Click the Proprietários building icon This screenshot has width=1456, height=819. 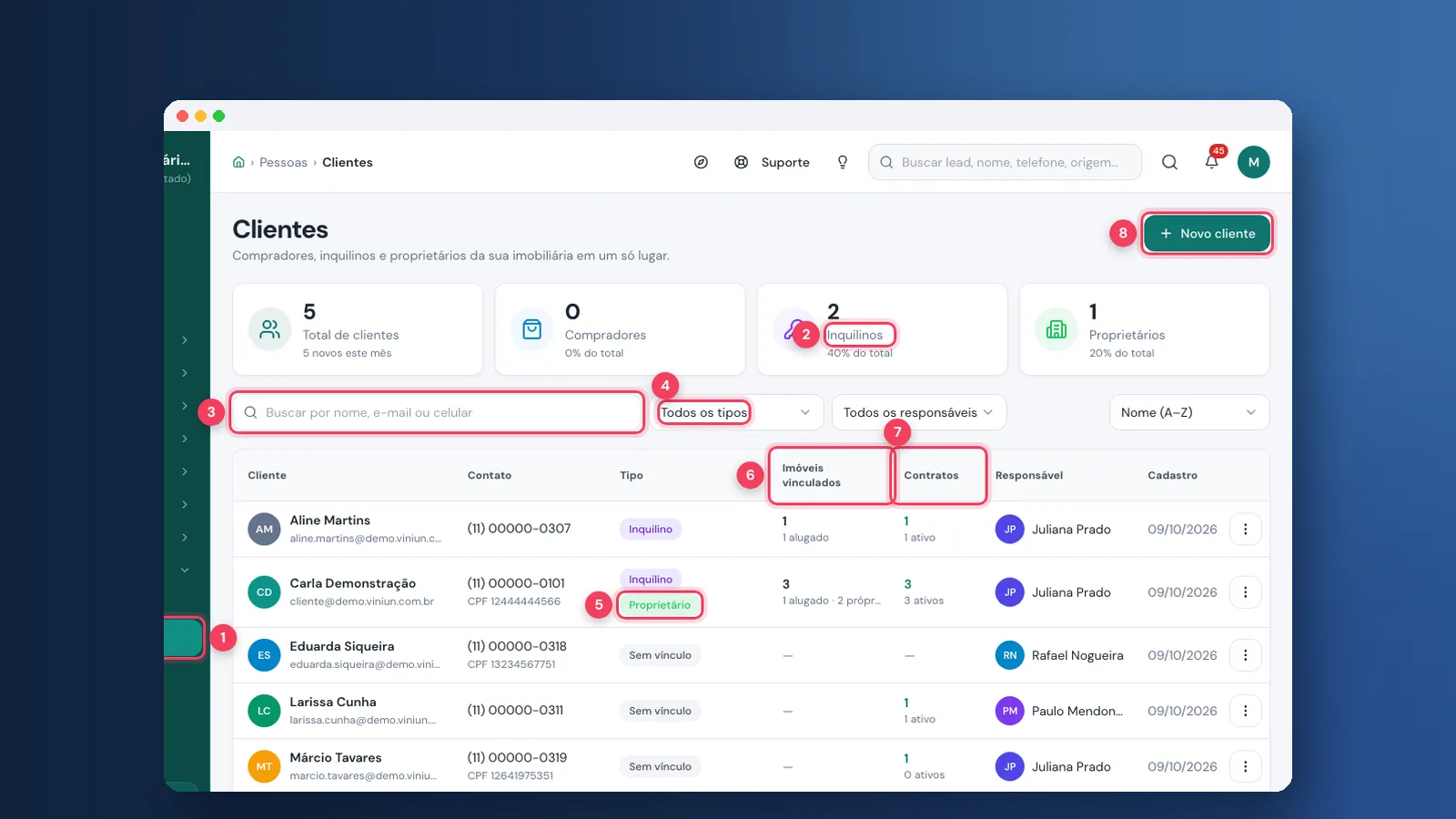pyautogui.click(x=1057, y=329)
